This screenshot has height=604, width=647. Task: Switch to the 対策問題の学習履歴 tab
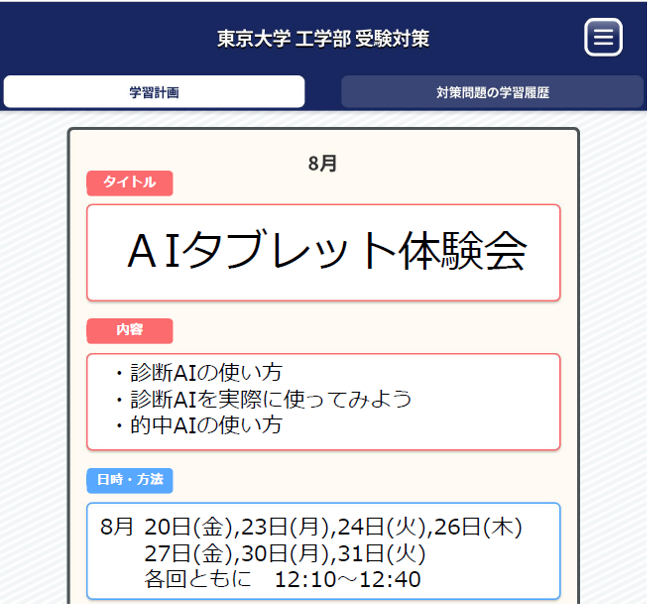pyautogui.click(x=492, y=92)
